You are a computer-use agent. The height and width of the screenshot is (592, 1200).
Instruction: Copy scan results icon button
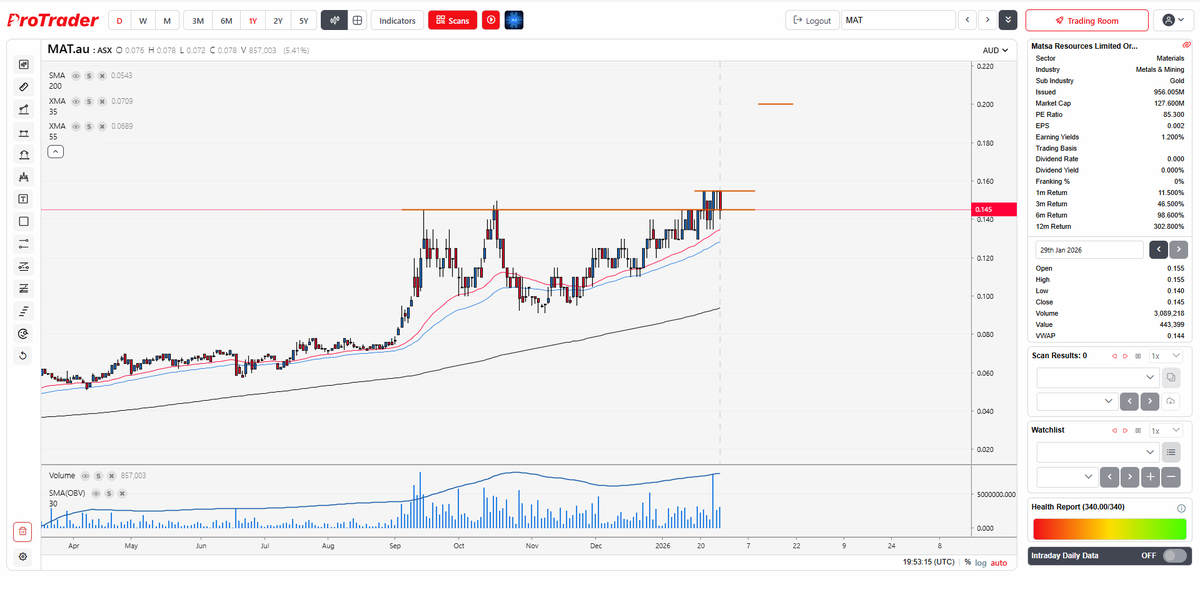click(x=1171, y=377)
